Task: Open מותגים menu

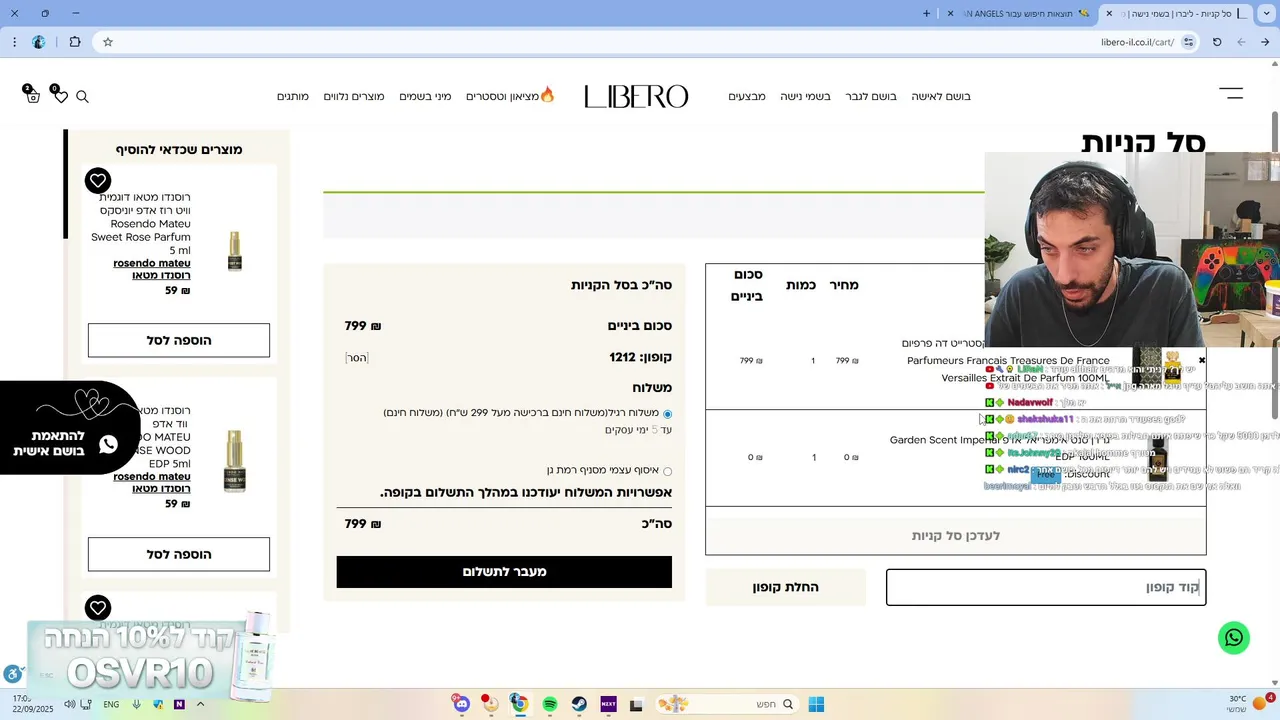Action: pos(293,96)
